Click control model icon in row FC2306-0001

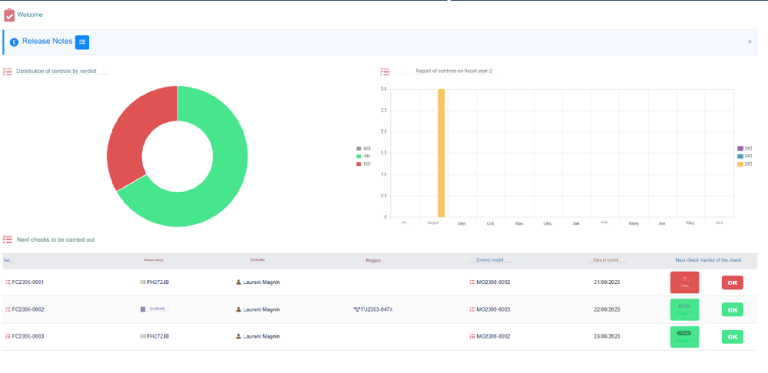click(x=472, y=282)
